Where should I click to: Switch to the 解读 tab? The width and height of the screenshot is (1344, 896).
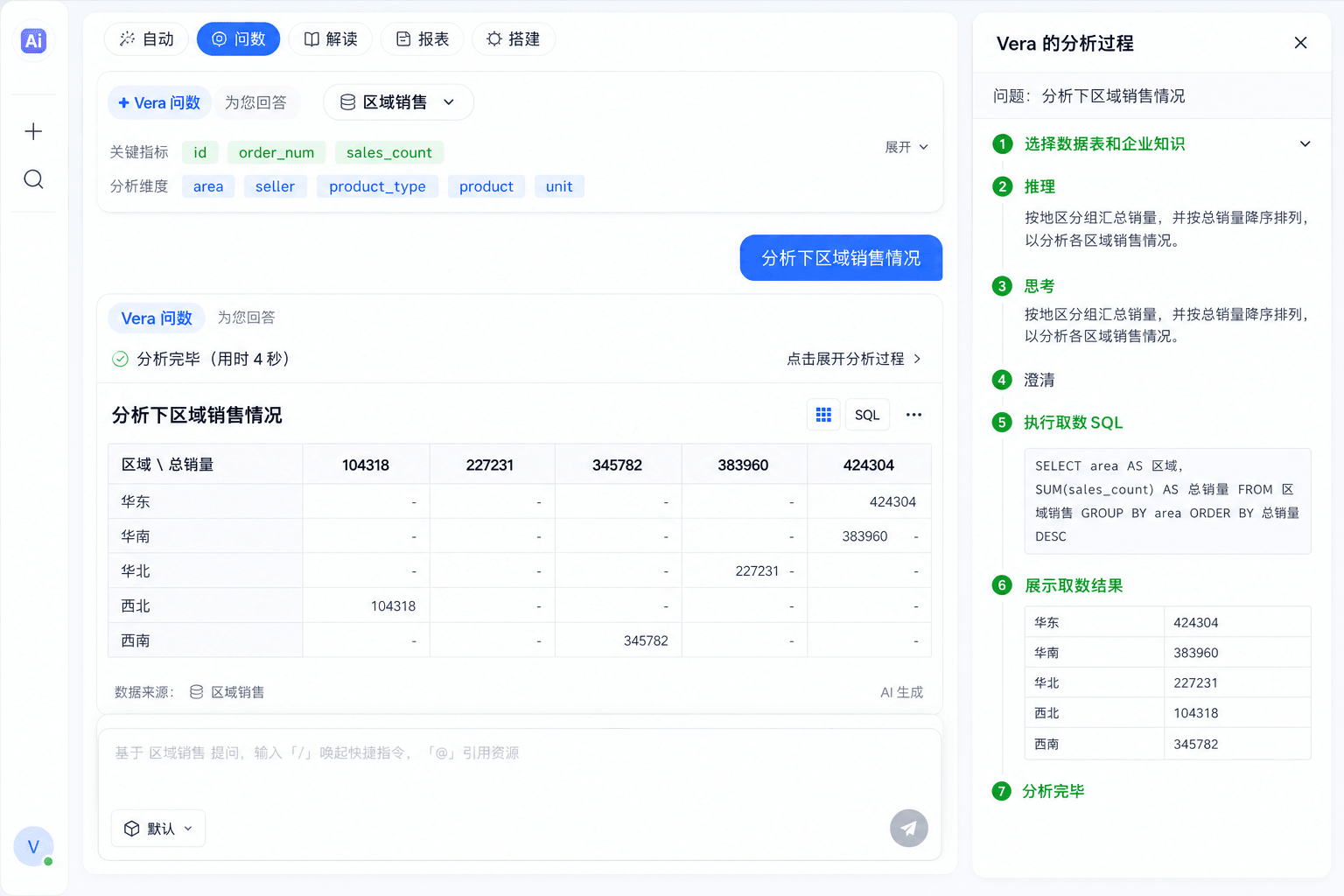click(330, 39)
